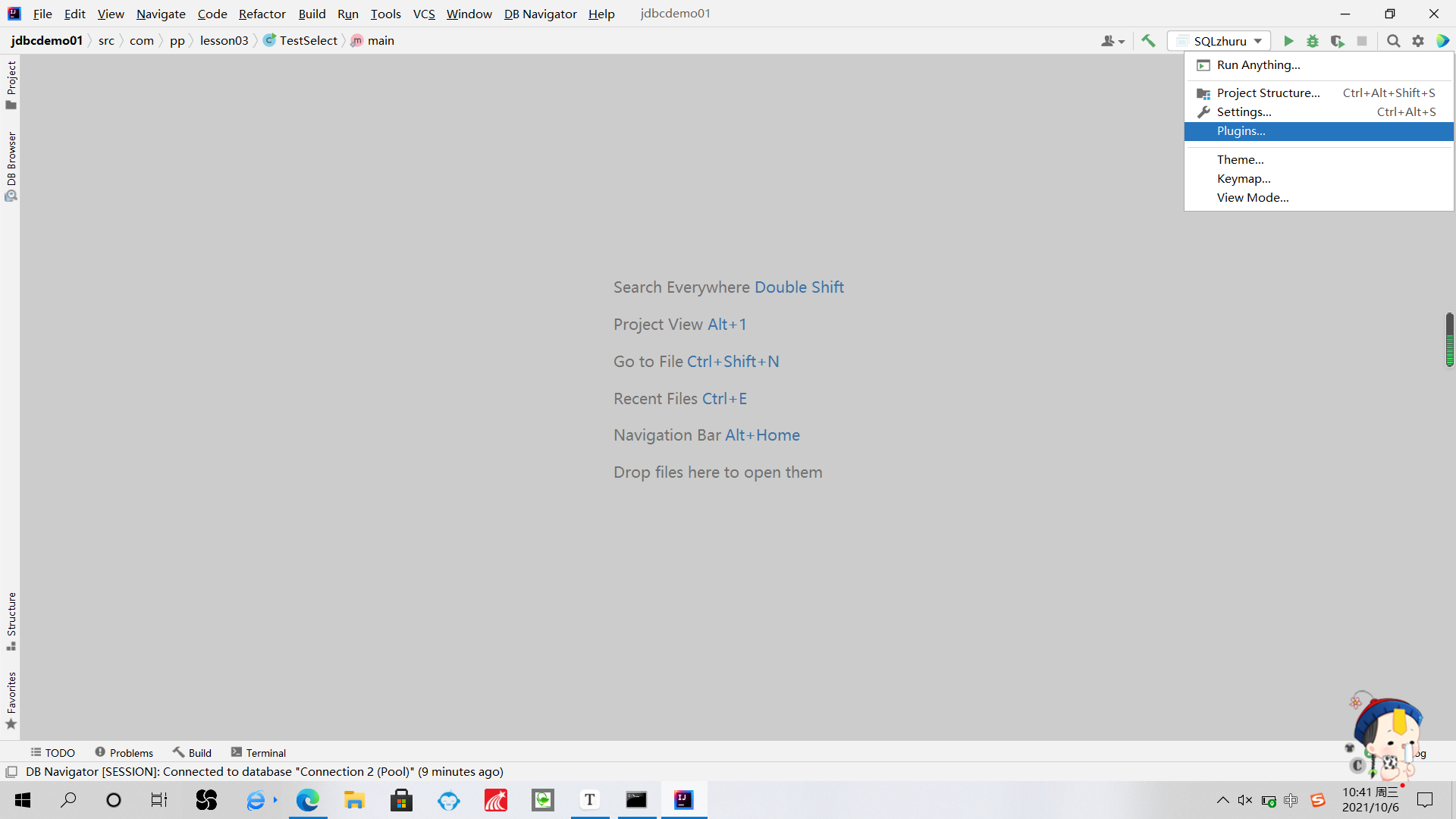Select Plugins from the settings menu
1456x819 pixels.
coord(1241,131)
